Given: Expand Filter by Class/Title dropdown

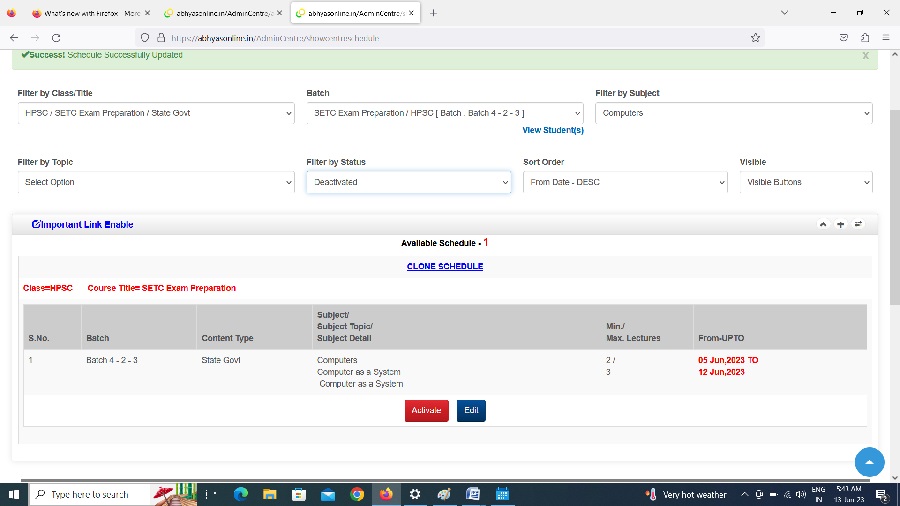Looking at the screenshot, I should pyautogui.click(x=156, y=114).
